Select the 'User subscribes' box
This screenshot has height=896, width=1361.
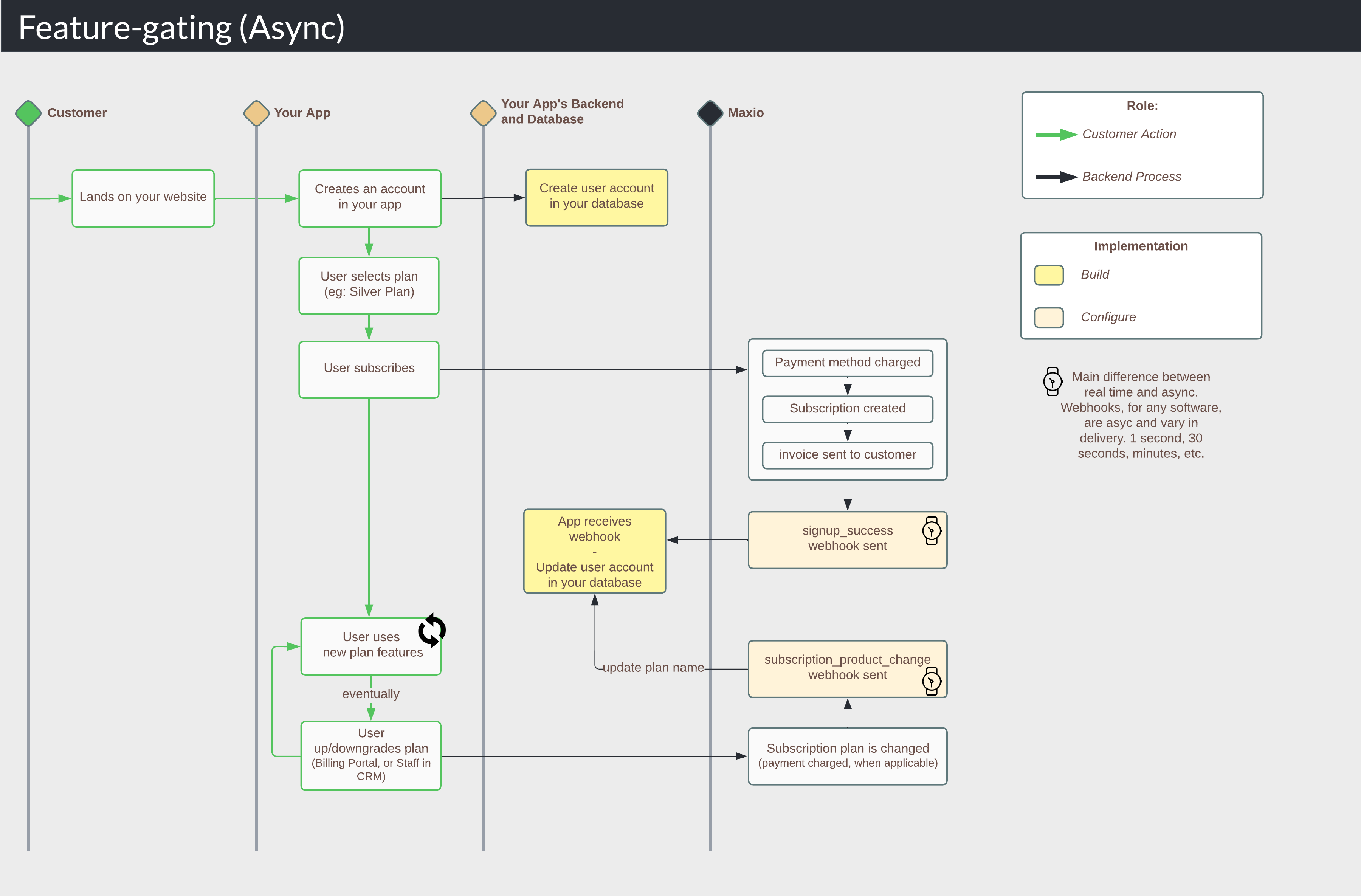click(369, 369)
